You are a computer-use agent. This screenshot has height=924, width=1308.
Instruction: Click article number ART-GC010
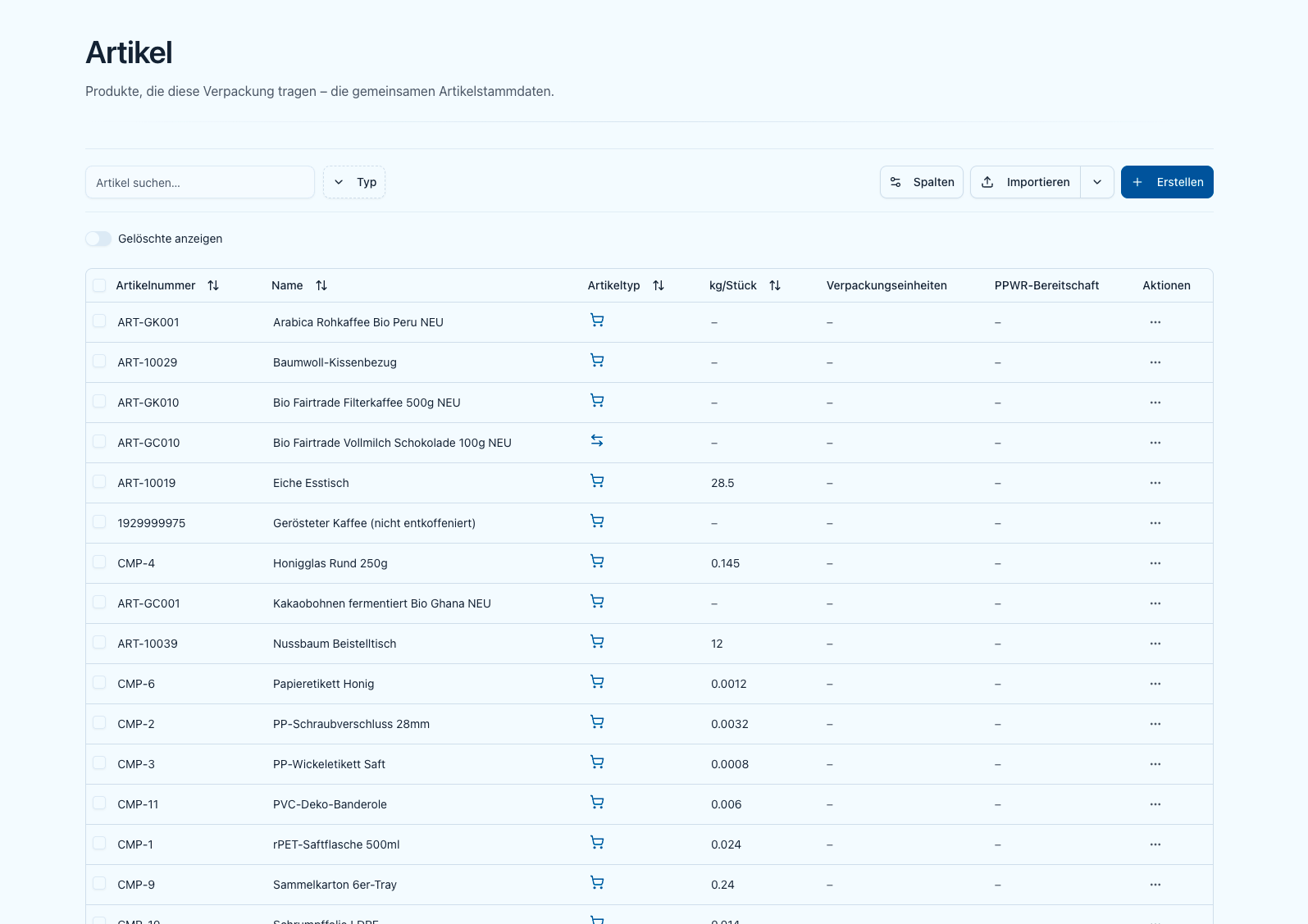(148, 443)
